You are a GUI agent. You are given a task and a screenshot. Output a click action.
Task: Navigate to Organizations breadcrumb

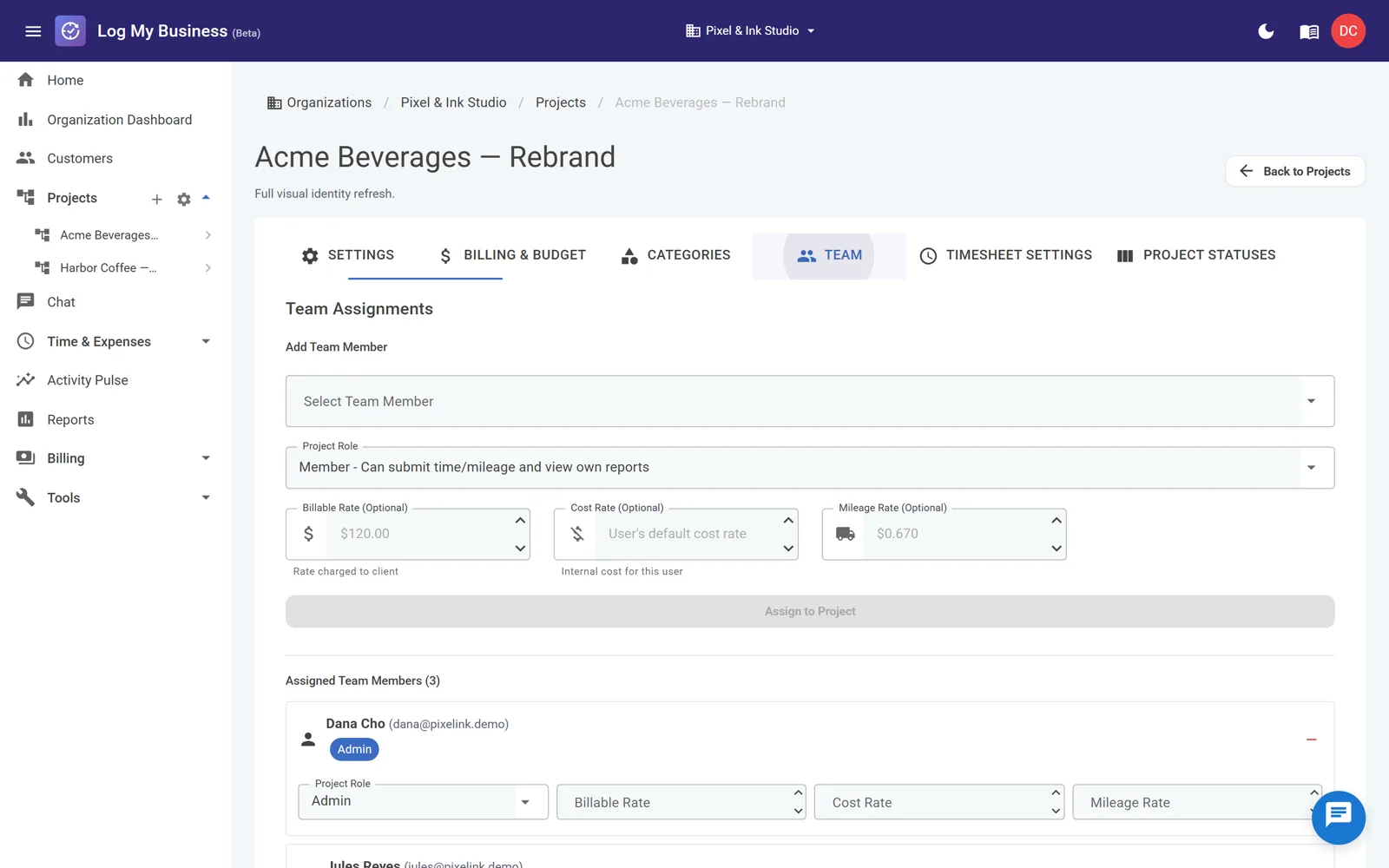click(319, 102)
